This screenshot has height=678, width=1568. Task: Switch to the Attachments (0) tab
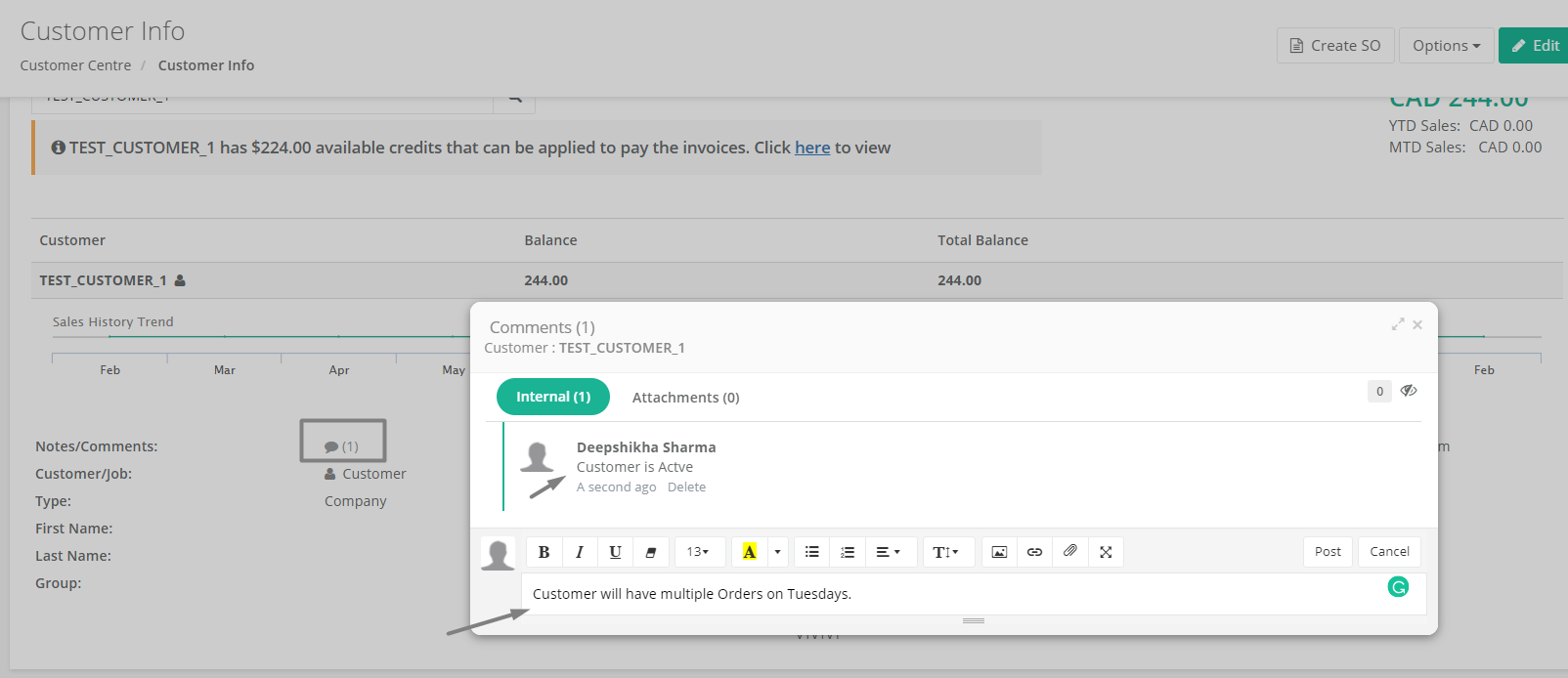click(x=685, y=398)
